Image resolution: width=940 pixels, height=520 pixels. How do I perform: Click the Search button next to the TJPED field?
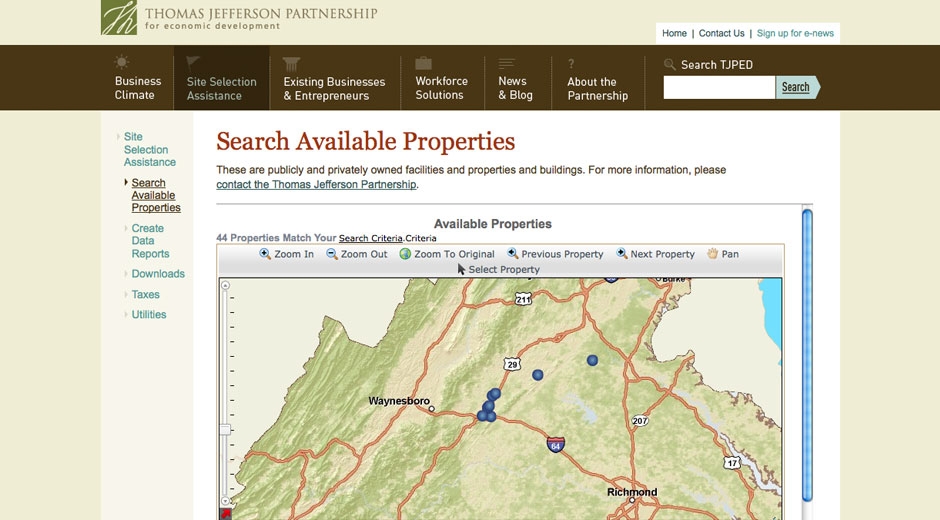(796, 87)
